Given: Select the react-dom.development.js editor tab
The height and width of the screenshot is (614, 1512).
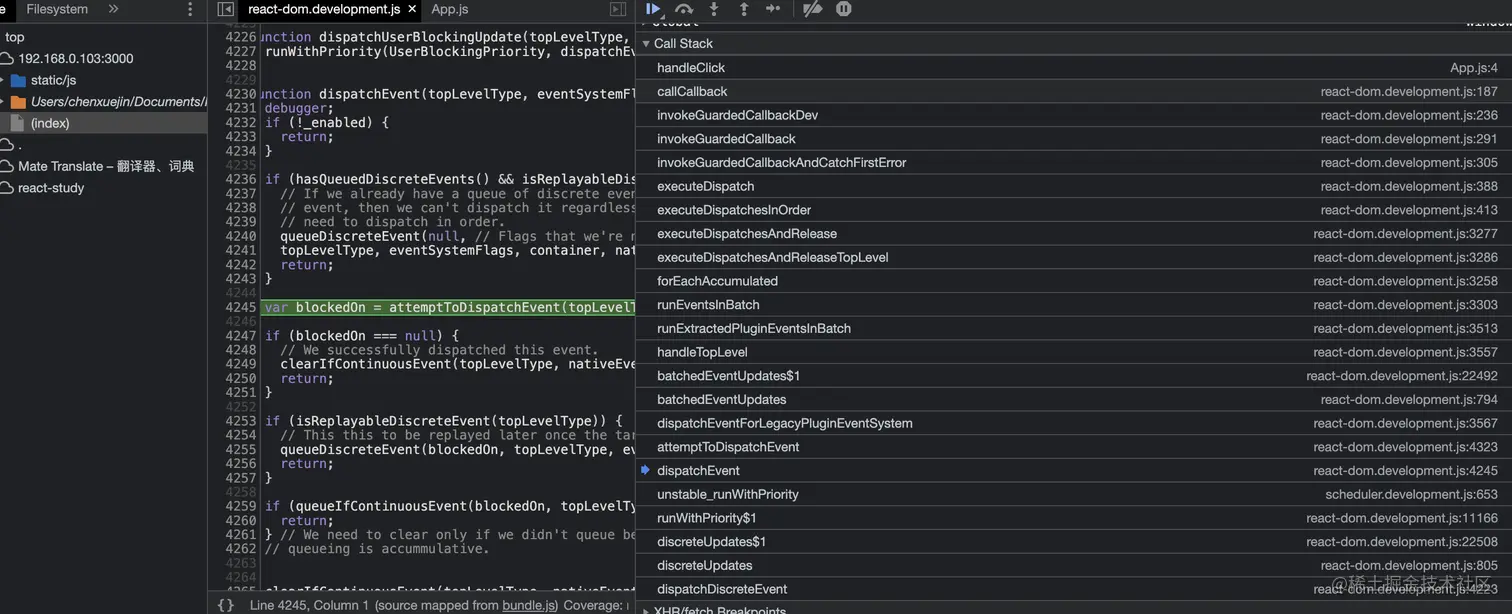Looking at the screenshot, I should tap(324, 9).
